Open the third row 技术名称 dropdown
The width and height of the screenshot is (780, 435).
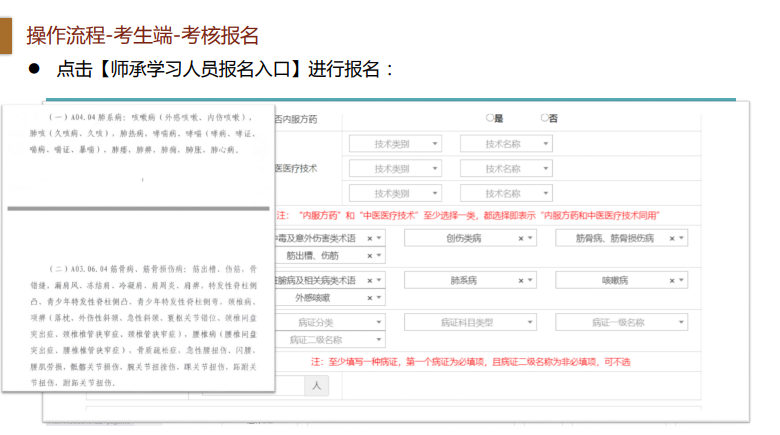pyautogui.click(x=506, y=193)
